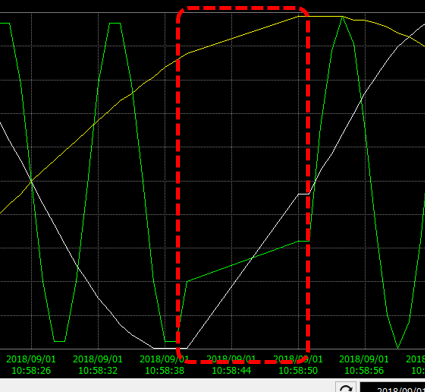Click the green curve's lowest point near 10:58:59
425x392 pixels.
(398, 348)
